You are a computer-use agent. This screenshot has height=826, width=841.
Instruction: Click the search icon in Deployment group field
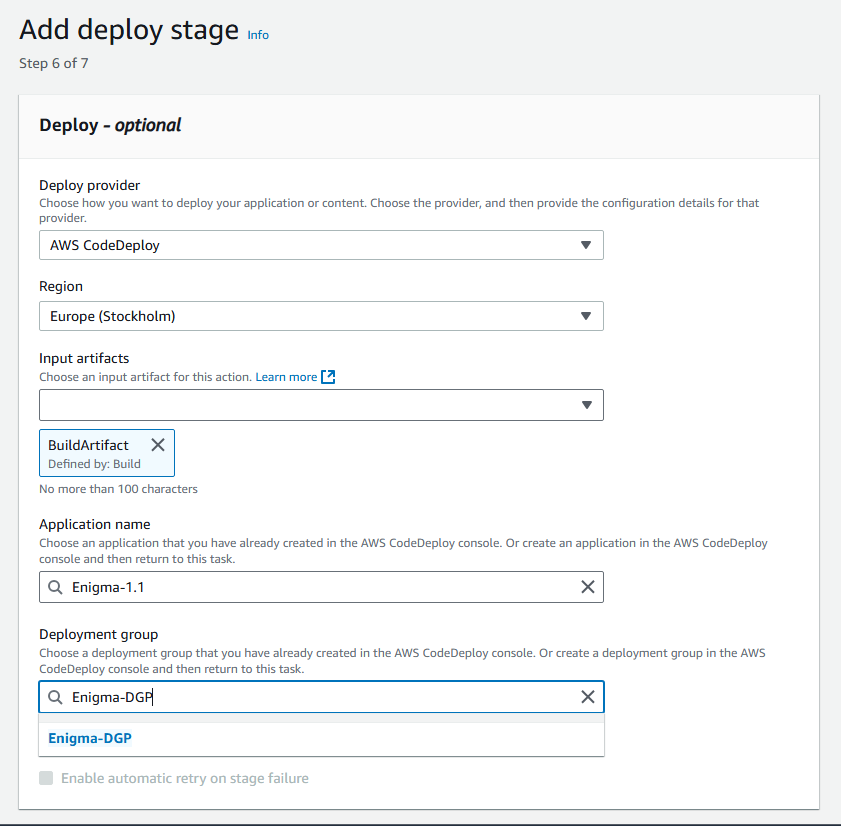click(55, 697)
